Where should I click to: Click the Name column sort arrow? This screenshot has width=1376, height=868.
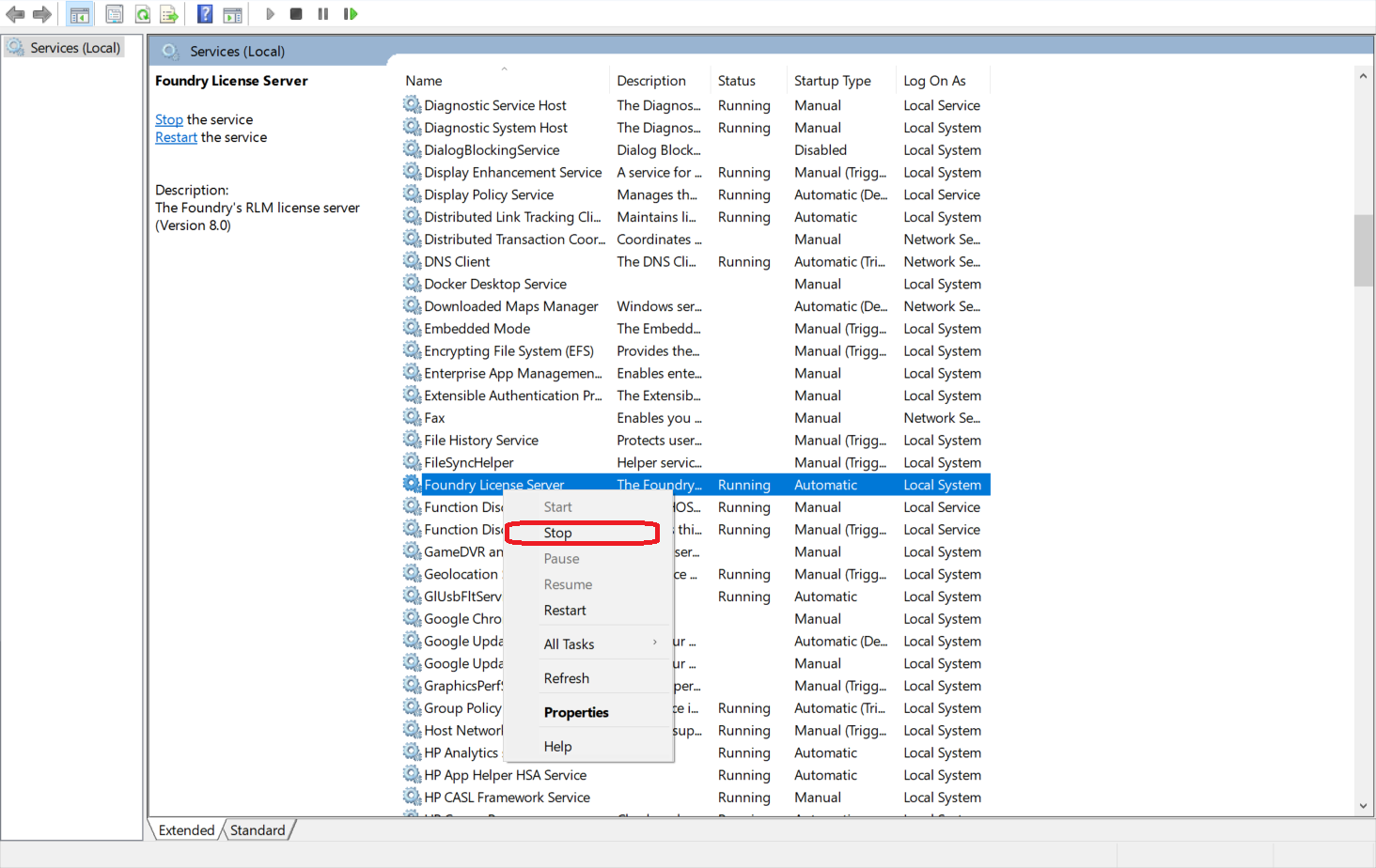pos(503,69)
